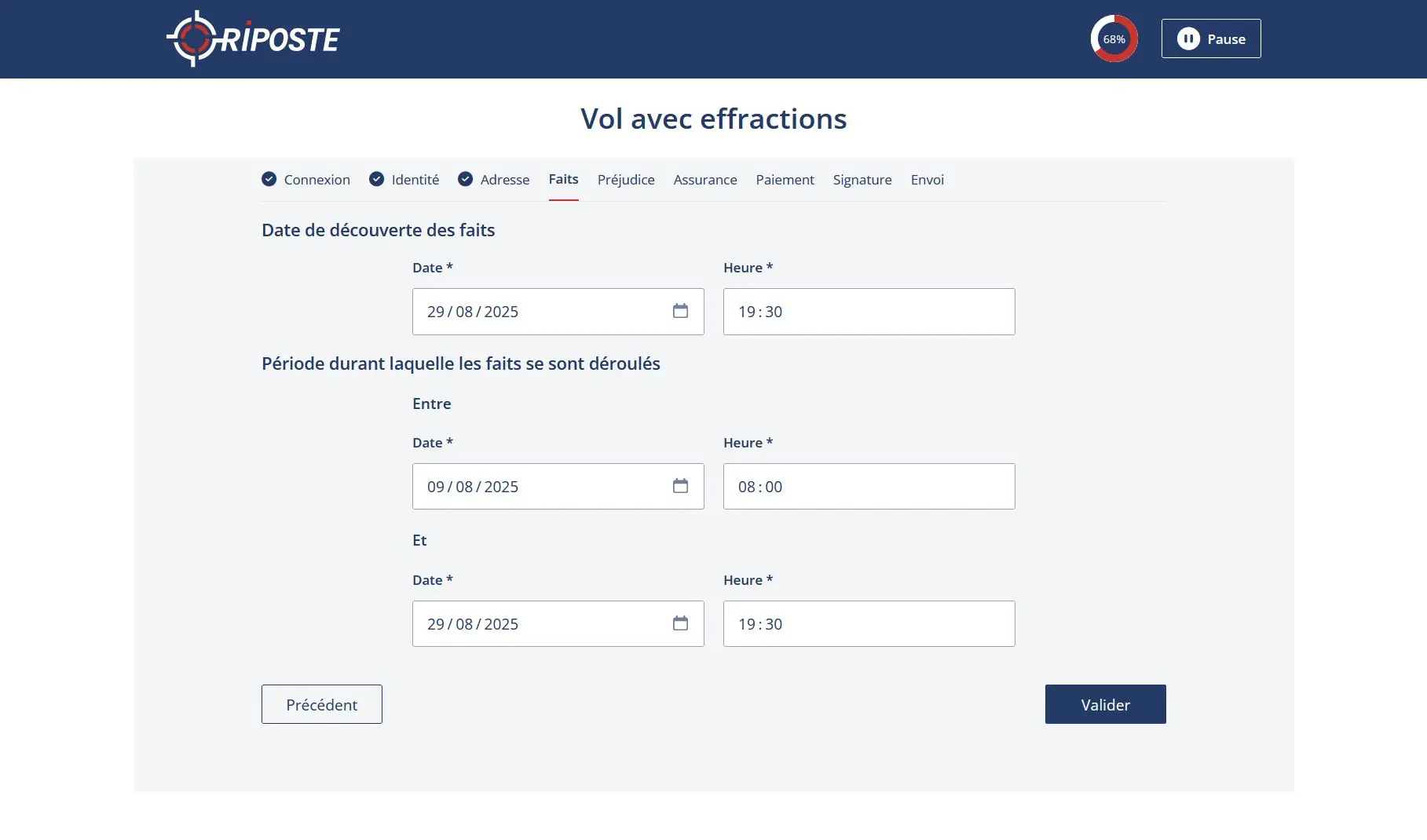Switch to the Assurance step tab
Image resolution: width=1427 pixels, height=840 pixels.
click(x=705, y=180)
